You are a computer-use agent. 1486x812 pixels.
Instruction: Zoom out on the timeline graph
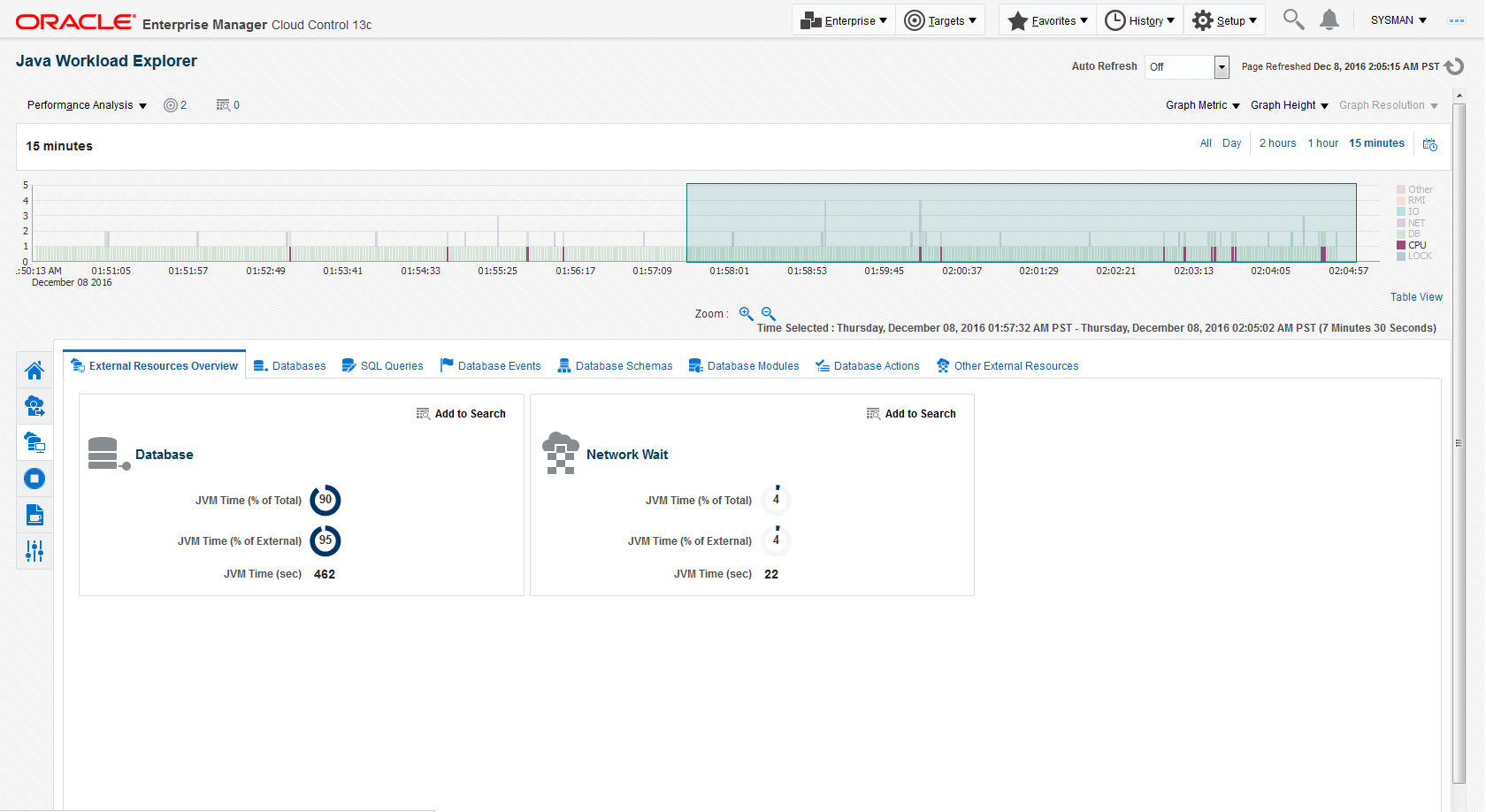(x=769, y=314)
